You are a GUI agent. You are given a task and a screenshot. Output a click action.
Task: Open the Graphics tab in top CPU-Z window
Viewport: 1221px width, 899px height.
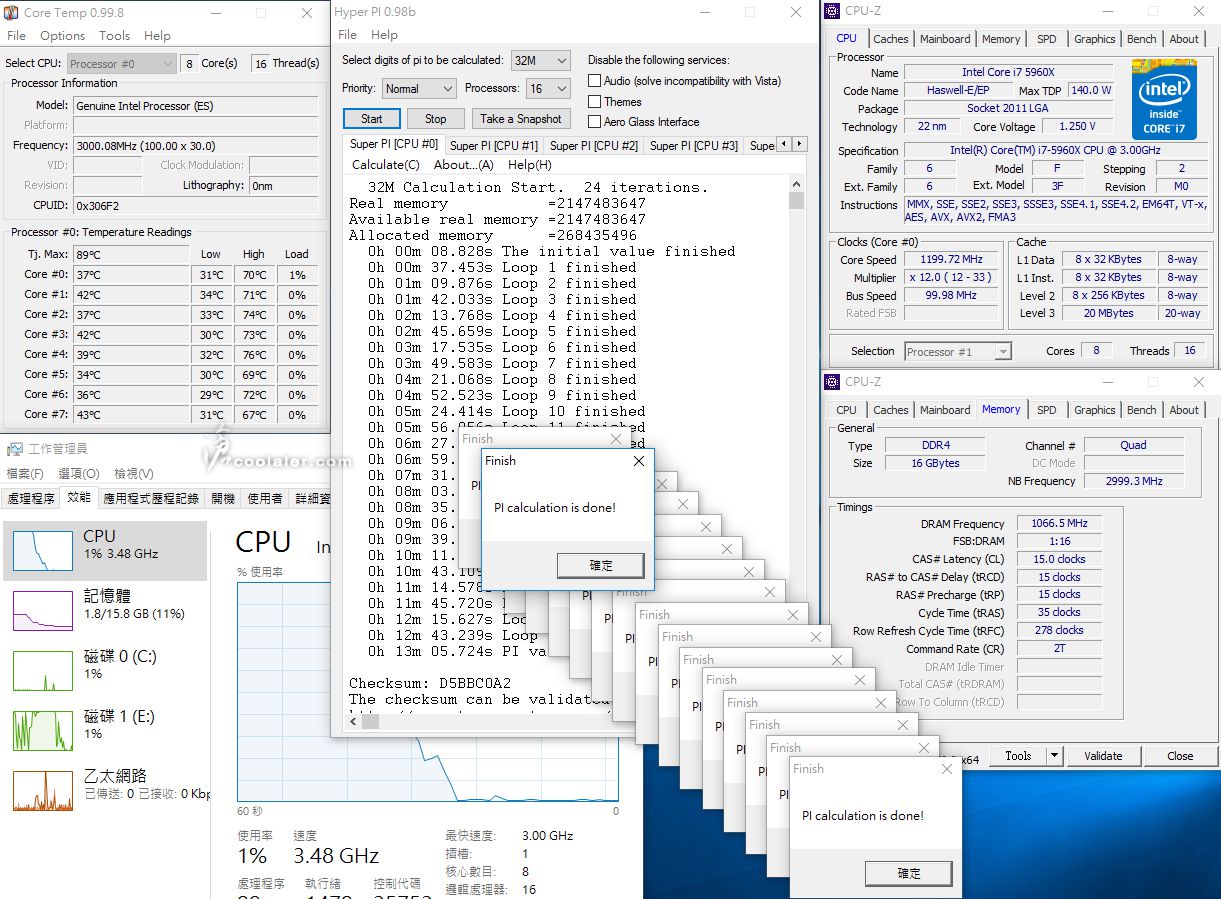click(1094, 39)
